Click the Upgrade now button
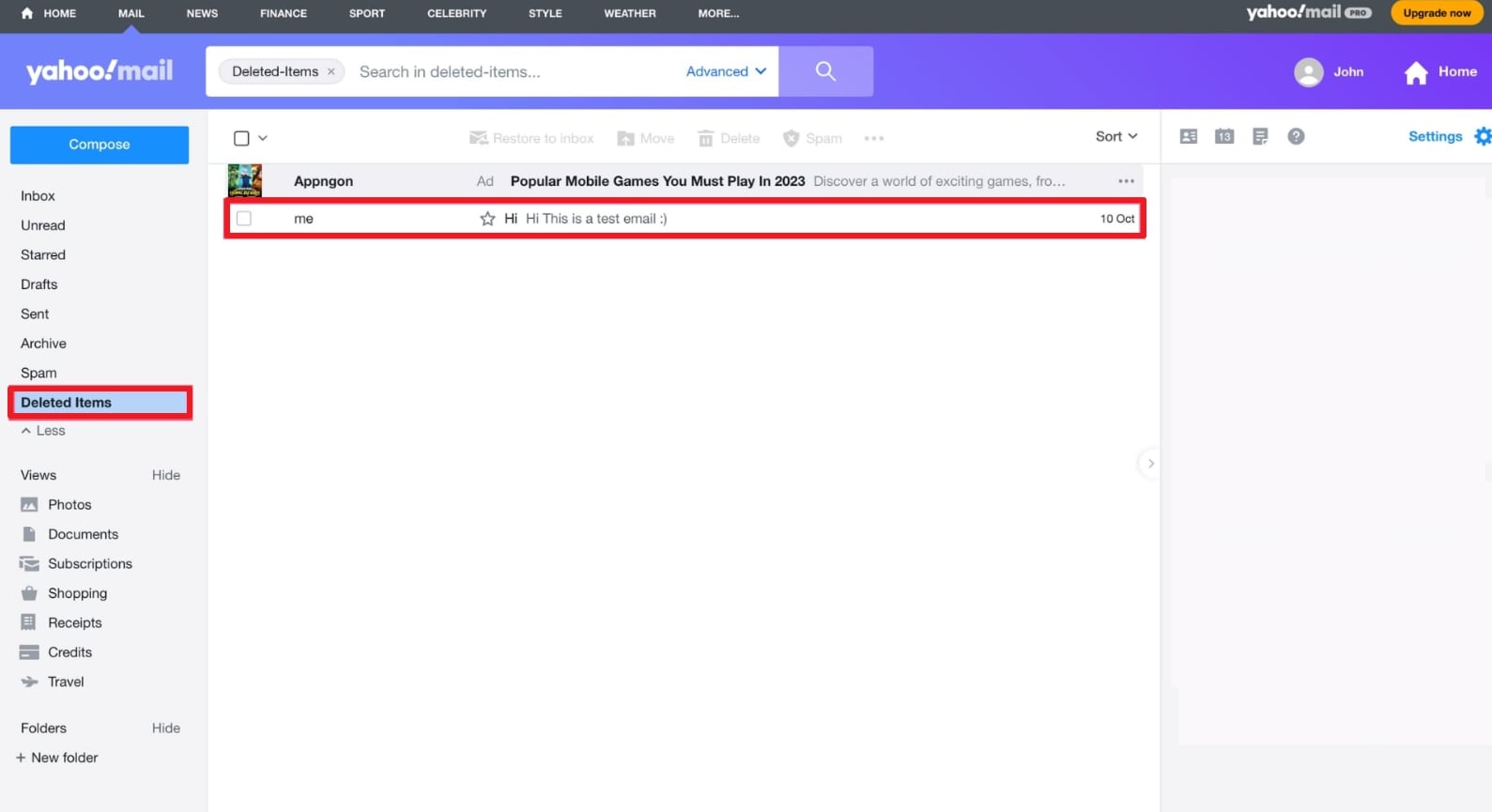This screenshot has width=1492, height=812. [1437, 13]
